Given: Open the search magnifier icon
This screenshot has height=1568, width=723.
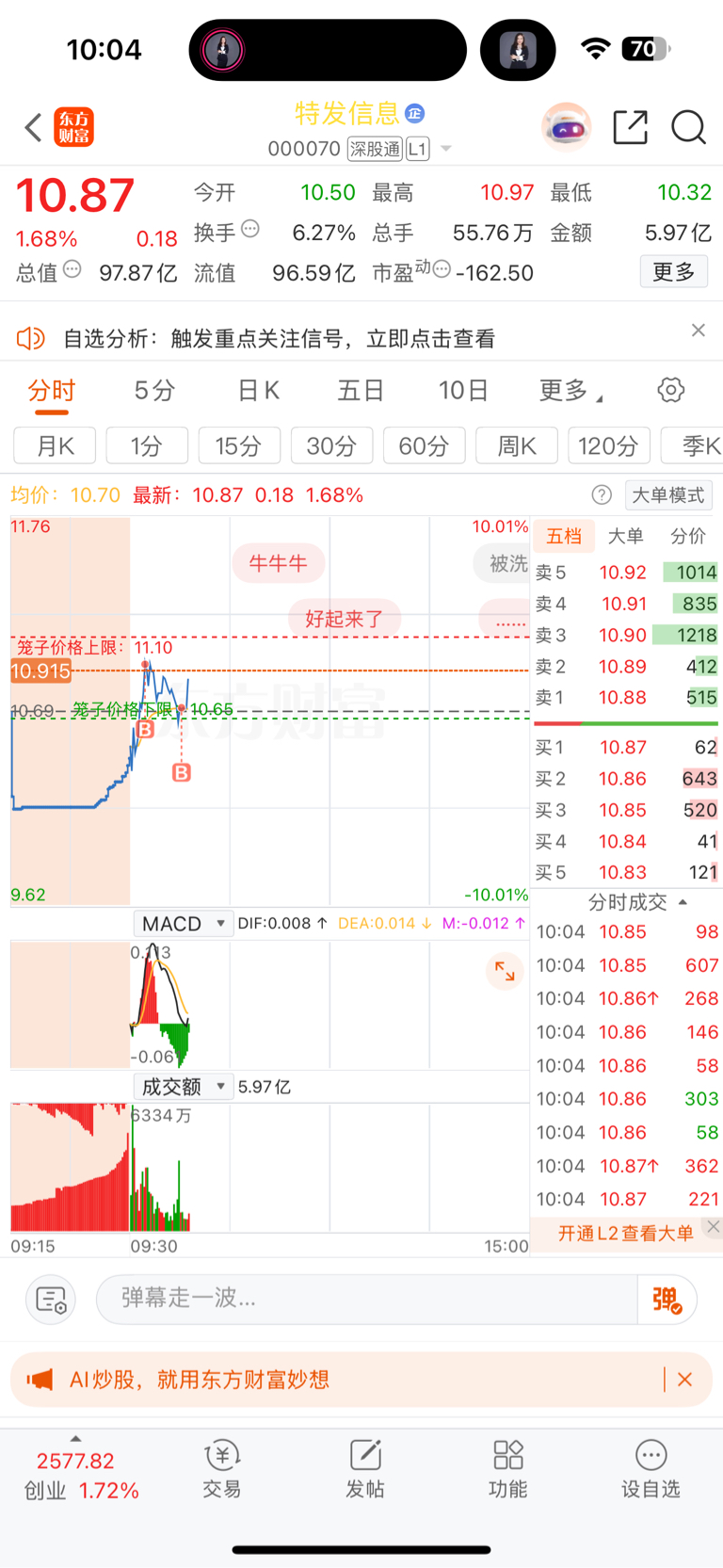Looking at the screenshot, I should coord(689,127).
